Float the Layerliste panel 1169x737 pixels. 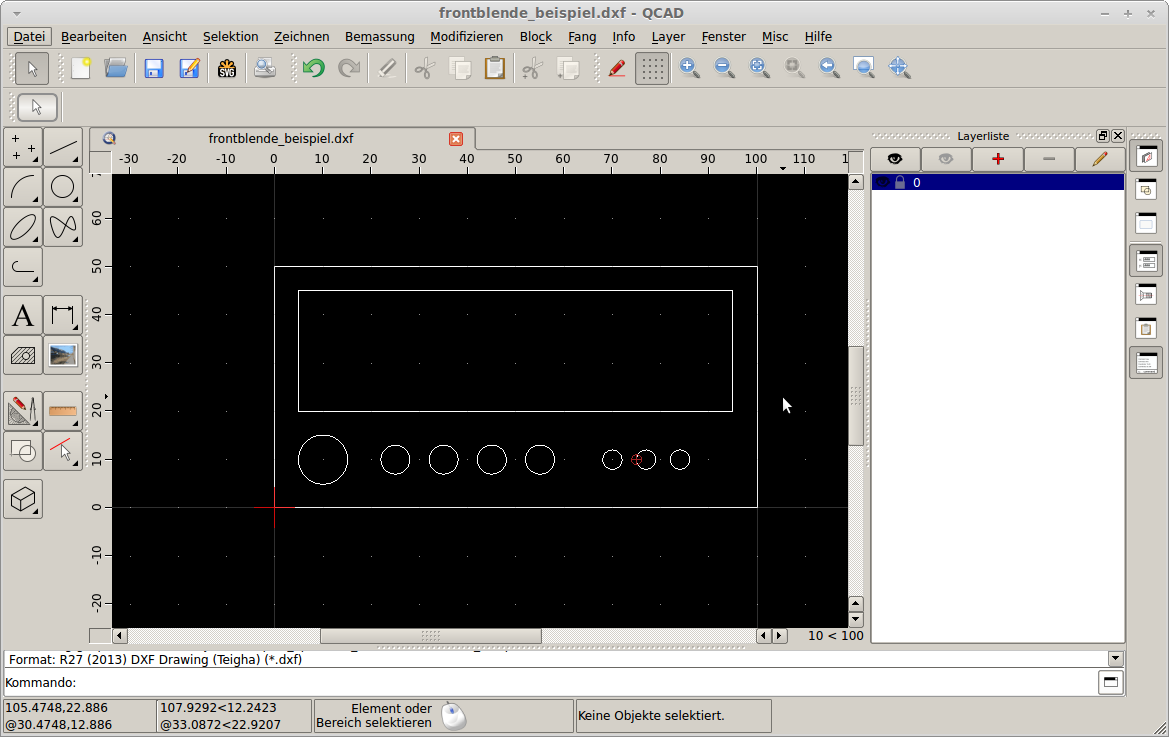[1103, 136]
